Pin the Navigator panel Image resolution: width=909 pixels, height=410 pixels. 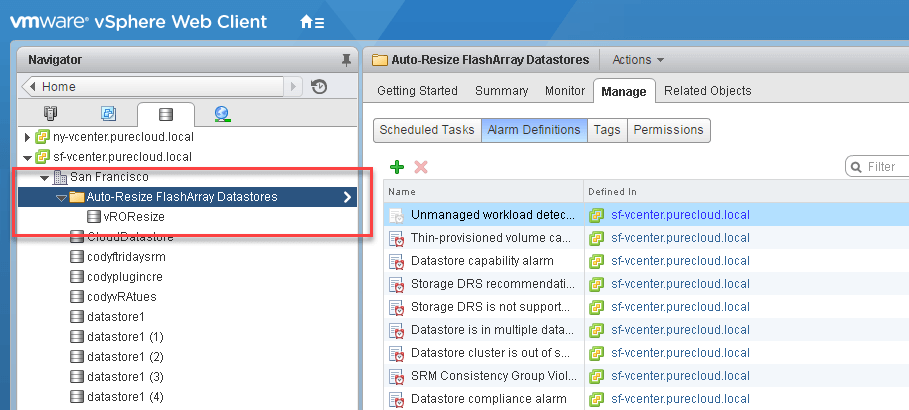tap(346, 60)
